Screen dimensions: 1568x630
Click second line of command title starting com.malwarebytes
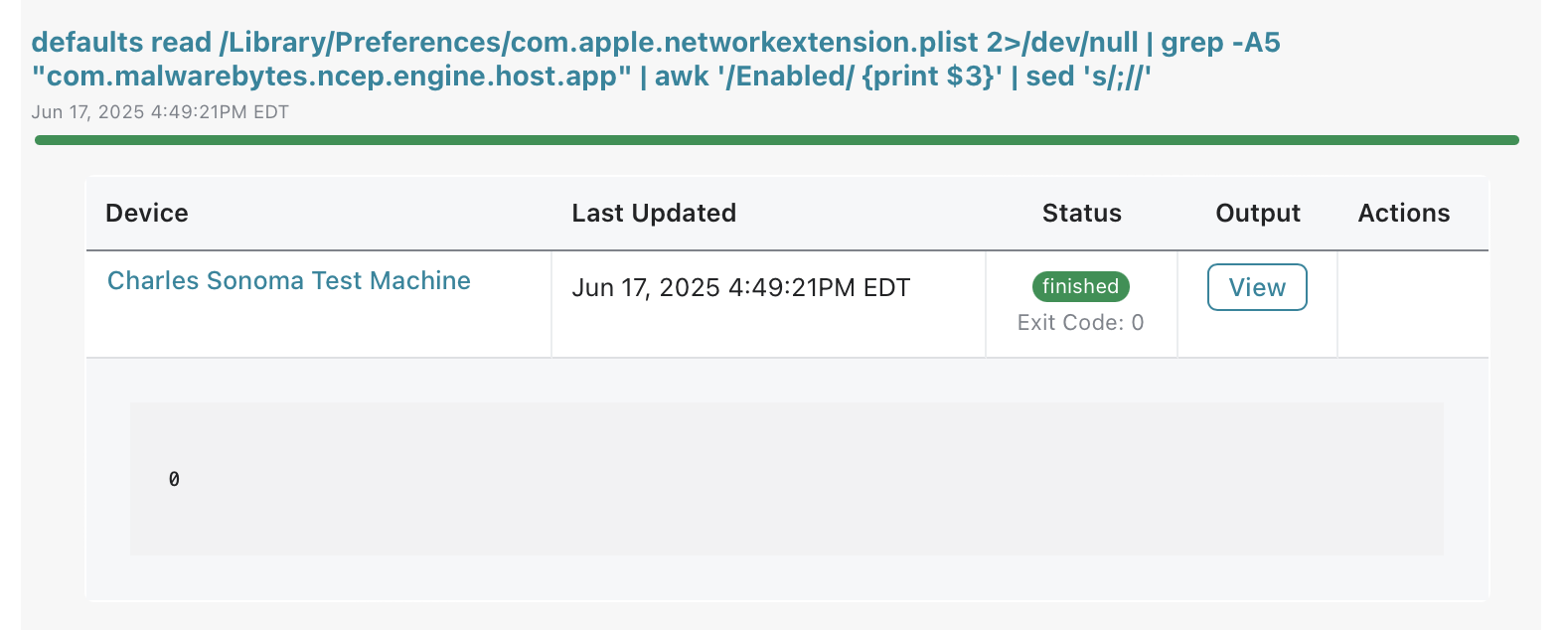point(592,77)
